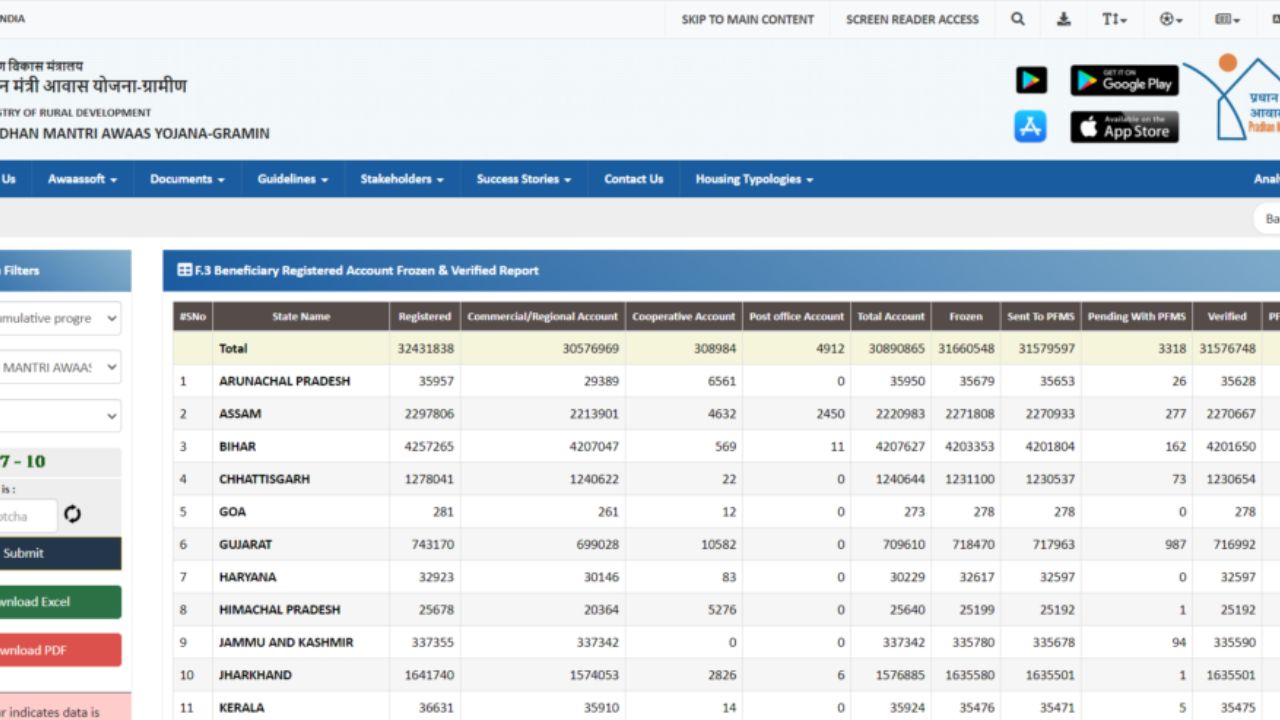Click the Download Excel button

58,602
